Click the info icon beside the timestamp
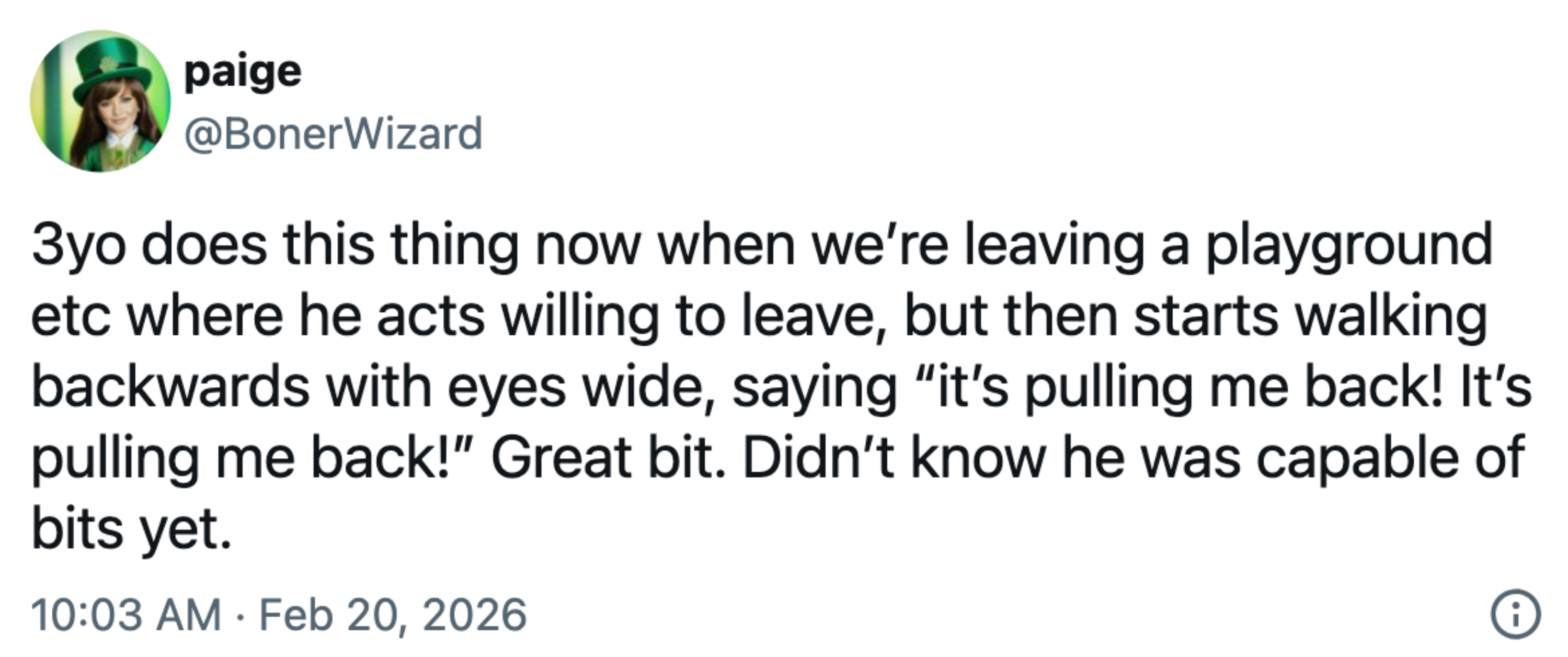The image size is (1568, 657). point(1515,615)
